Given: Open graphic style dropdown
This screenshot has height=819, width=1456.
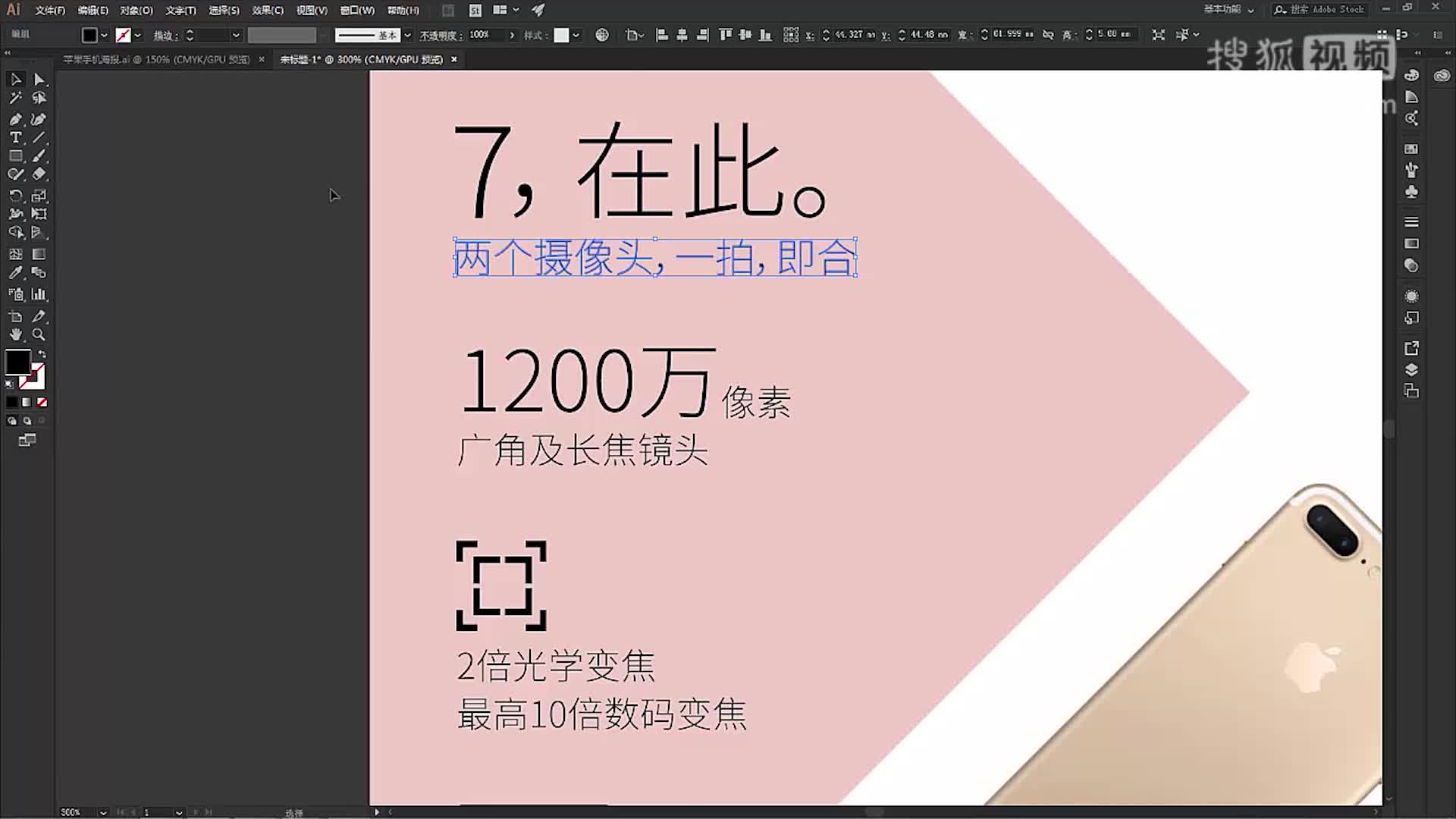Looking at the screenshot, I should tap(576, 35).
